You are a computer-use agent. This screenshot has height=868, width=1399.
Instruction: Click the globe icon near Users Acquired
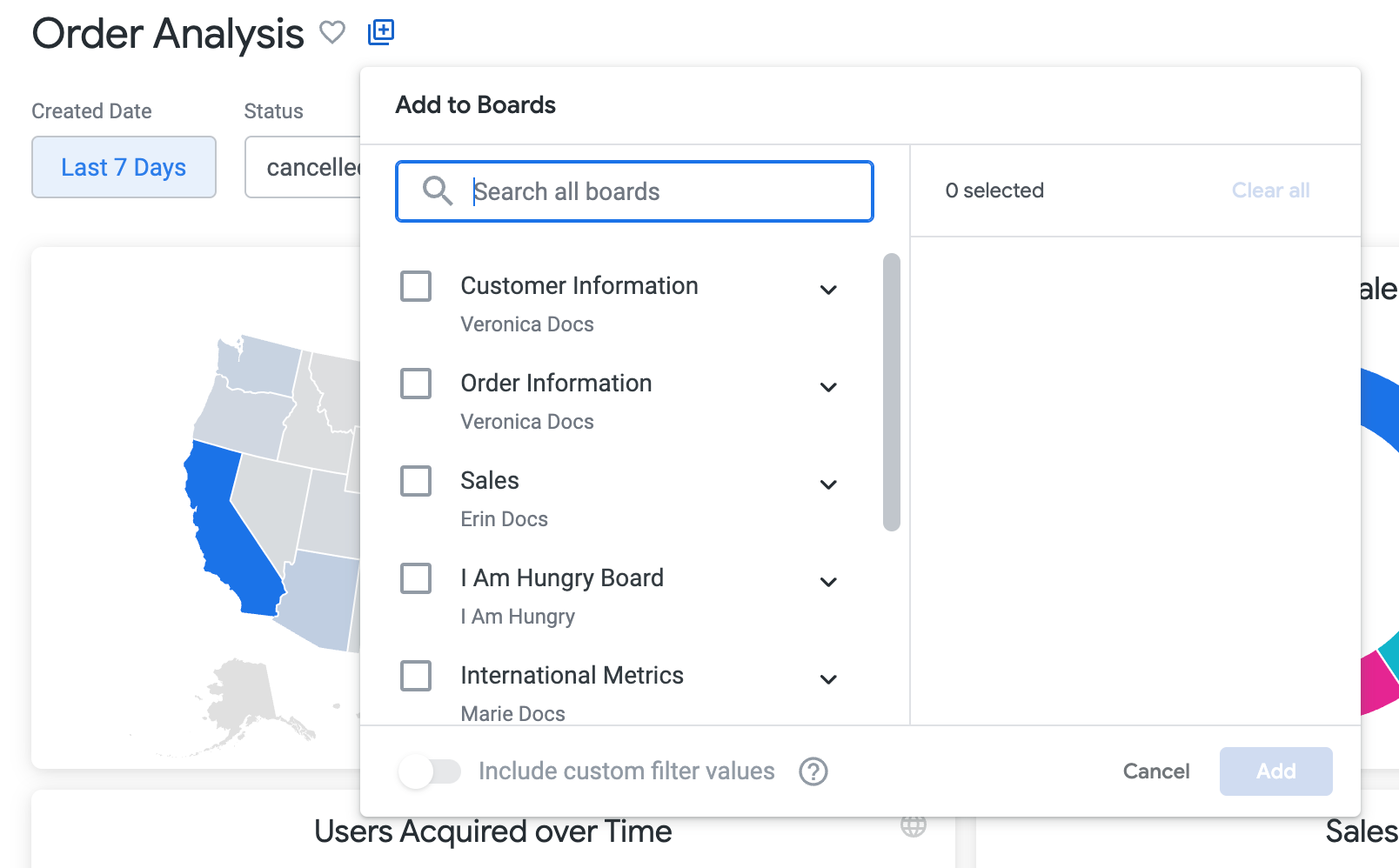[913, 825]
